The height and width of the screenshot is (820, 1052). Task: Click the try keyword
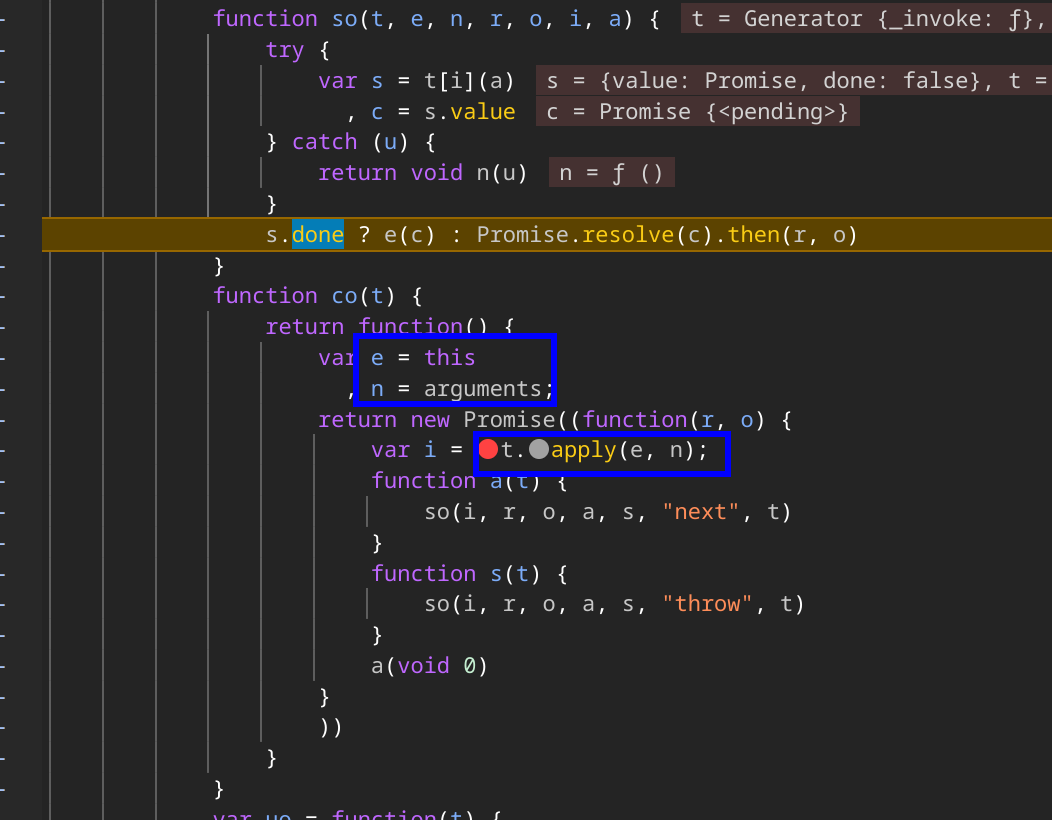click(x=285, y=50)
